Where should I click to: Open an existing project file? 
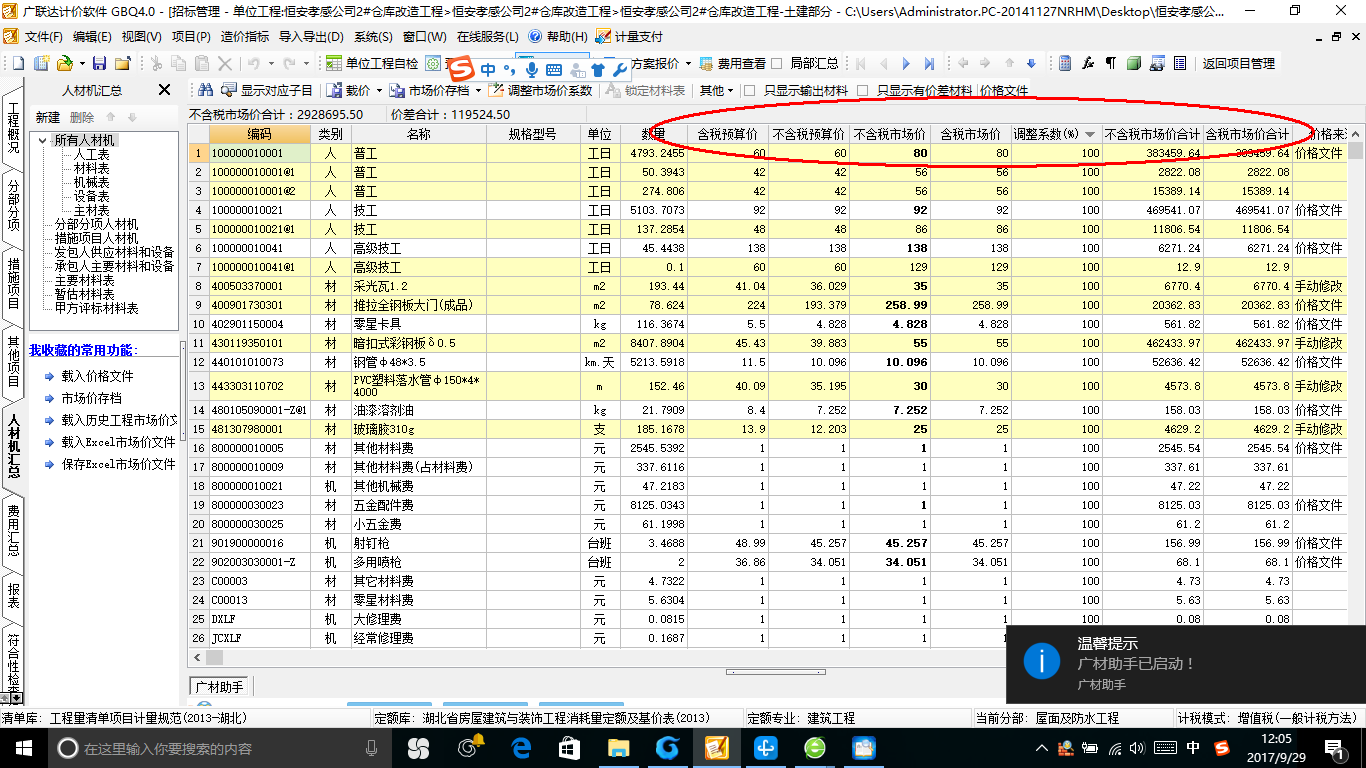click(63, 63)
